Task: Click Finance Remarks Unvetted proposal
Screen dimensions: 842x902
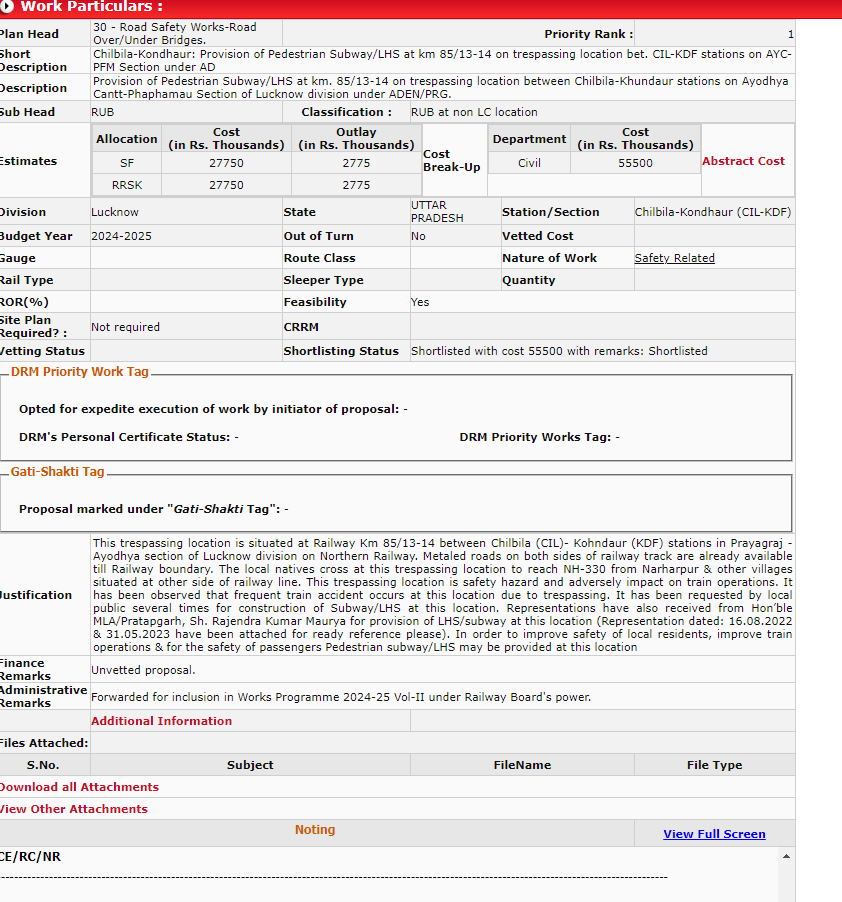Action: coord(143,670)
